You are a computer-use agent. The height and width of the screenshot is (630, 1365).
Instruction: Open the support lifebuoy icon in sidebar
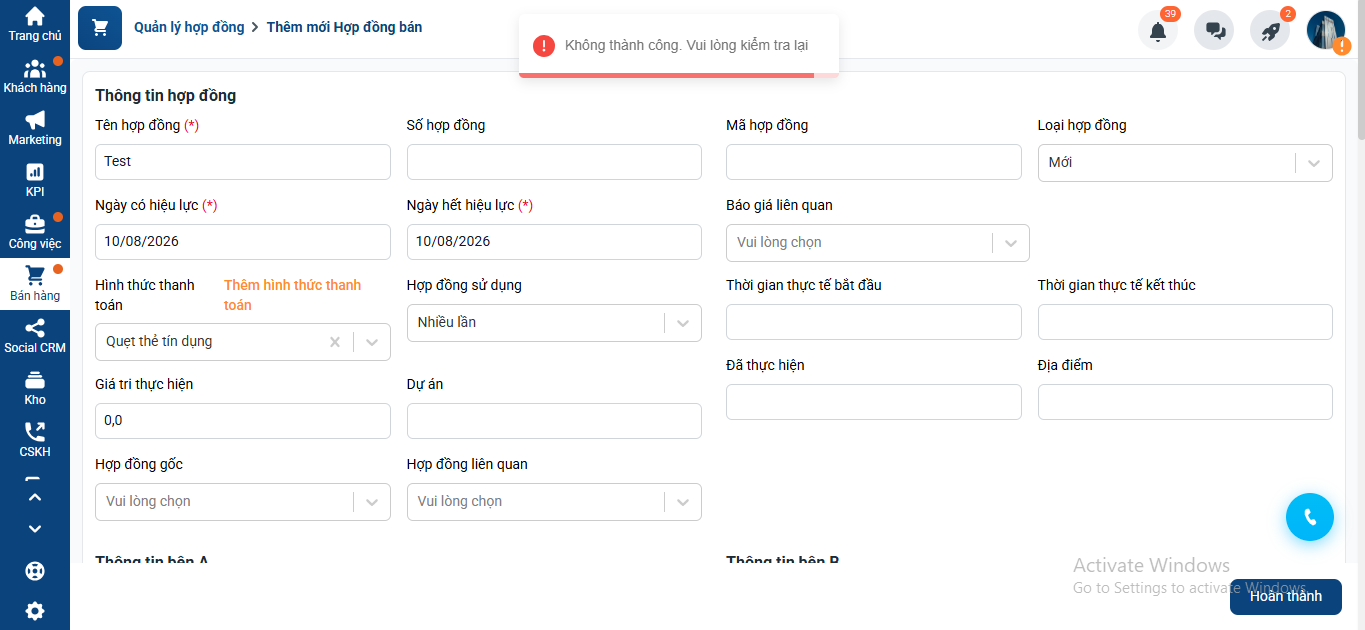pyautogui.click(x=35, y=572)
